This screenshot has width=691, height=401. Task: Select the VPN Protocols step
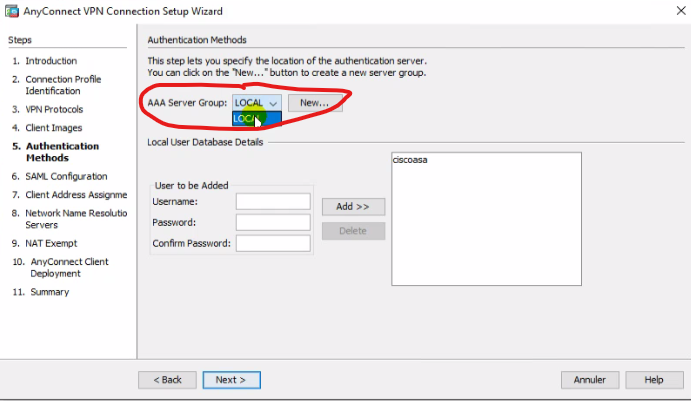coord(54,110)
